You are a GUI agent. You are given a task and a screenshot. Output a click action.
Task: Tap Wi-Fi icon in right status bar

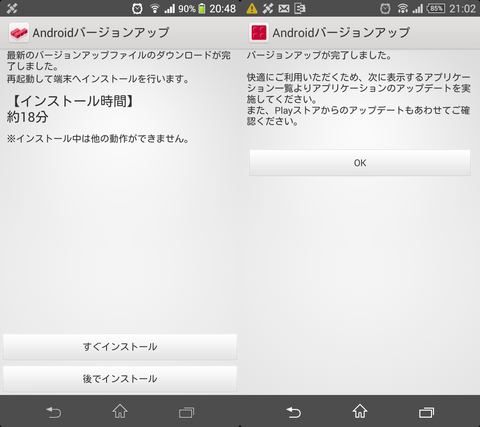(403, 8)
